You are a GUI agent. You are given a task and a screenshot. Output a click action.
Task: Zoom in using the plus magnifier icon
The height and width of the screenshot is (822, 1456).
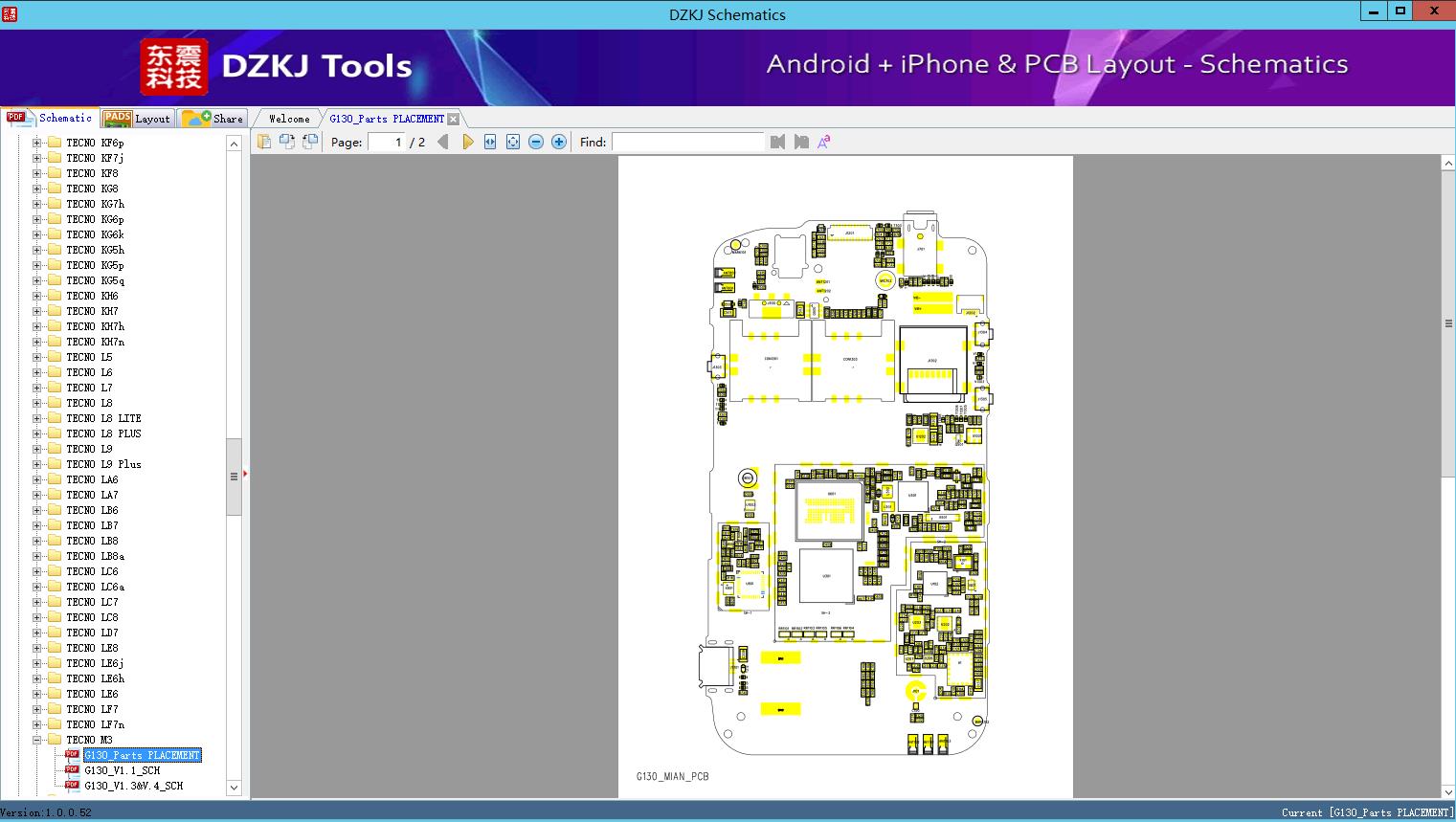[558, 141]
